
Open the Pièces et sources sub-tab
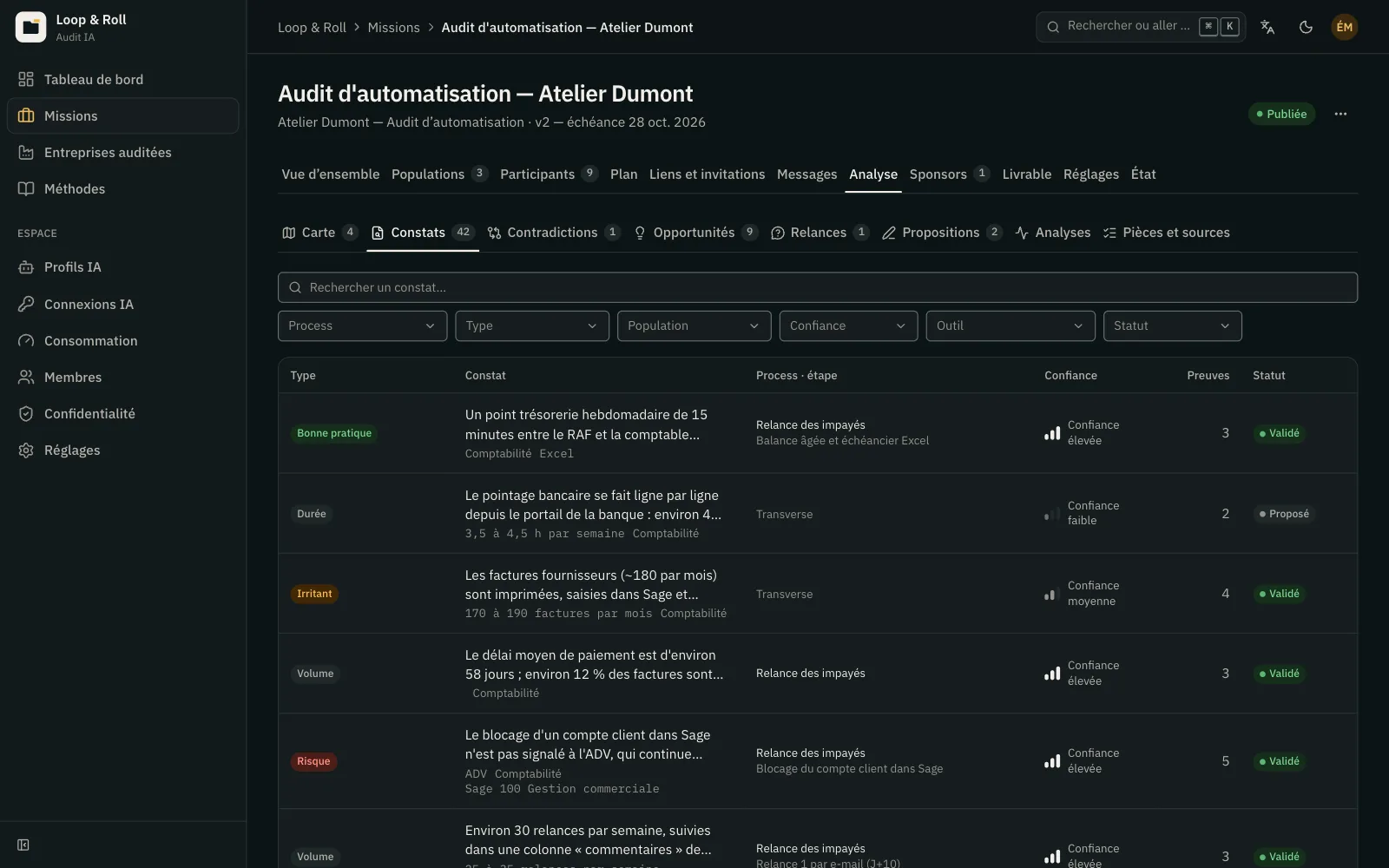(x=1166, y=233)
